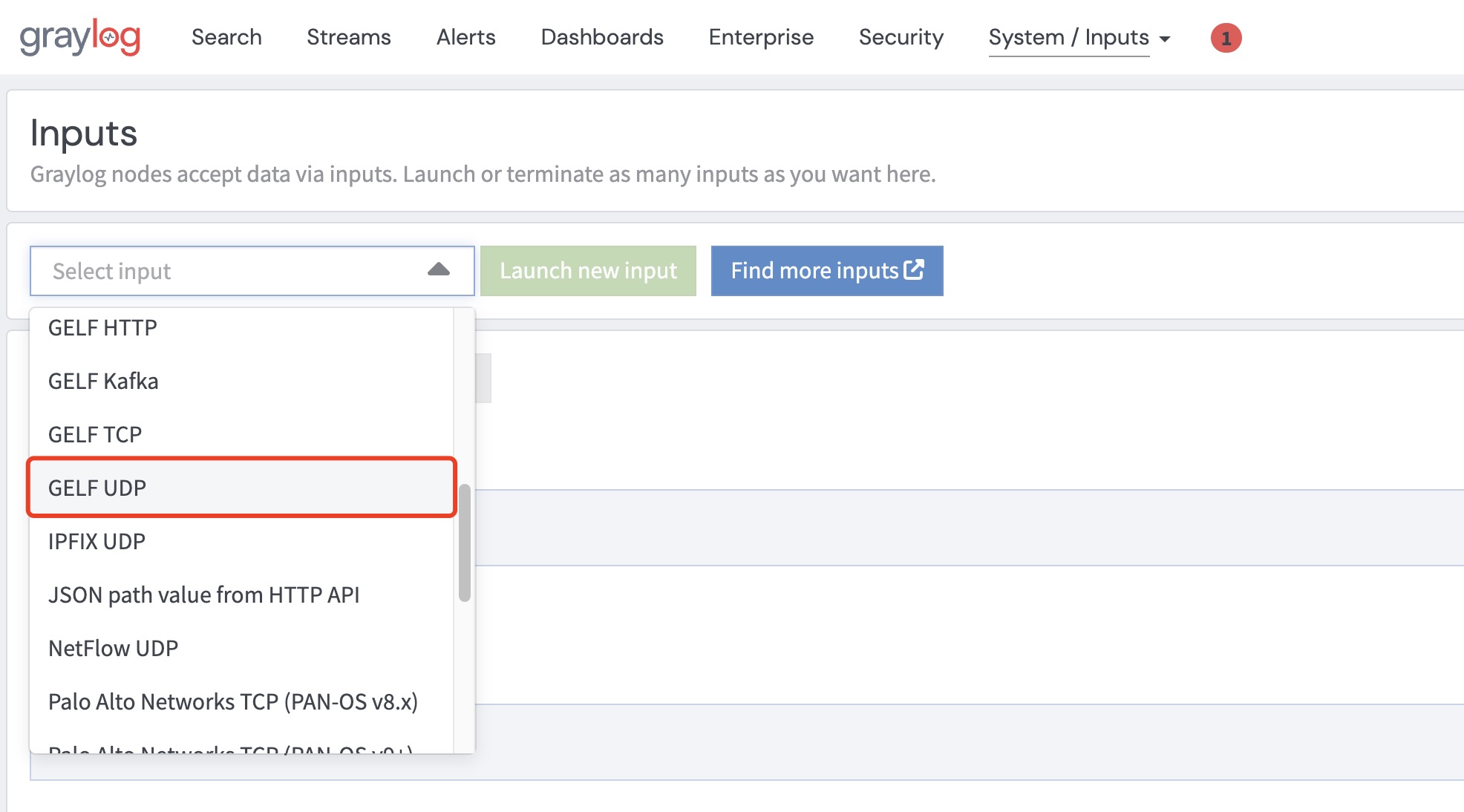The height and width of the screenshot is (812, 1464).
Task: Choose IPFIX UDP input
Action: tap(97, 541)
